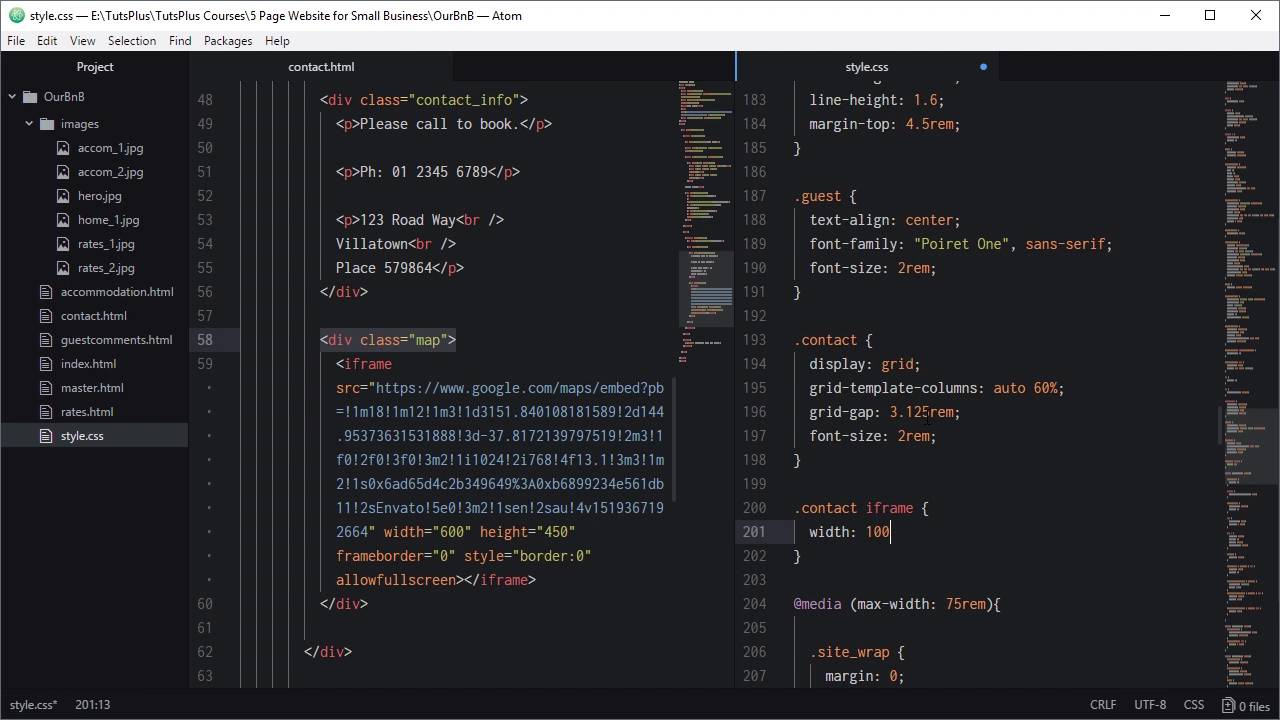Click the modified dot on style.css tab
The width and height of the screenshot is (1280, 720).
[x=983, y=67]
